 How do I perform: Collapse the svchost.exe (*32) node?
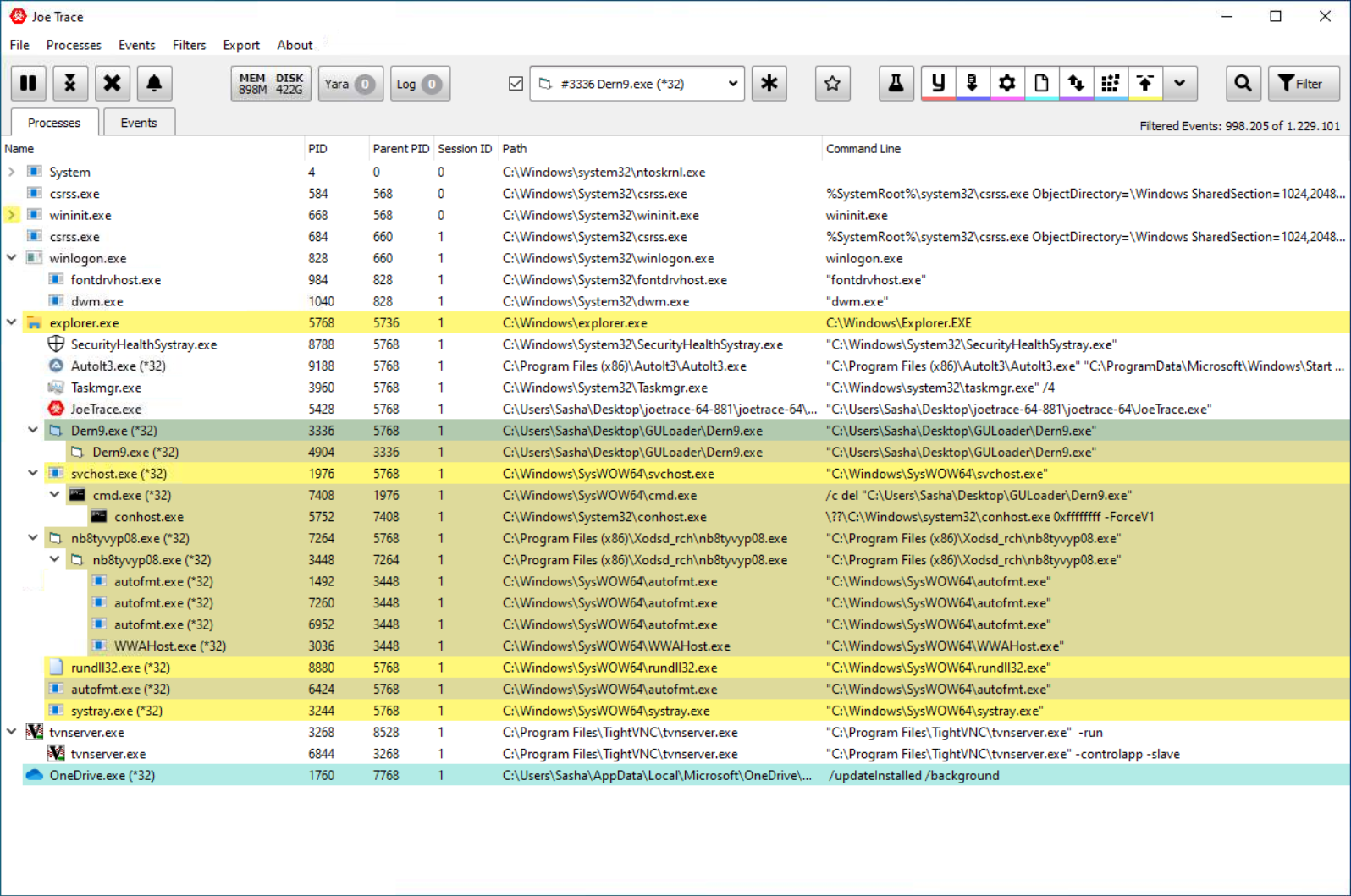[33, 473]
